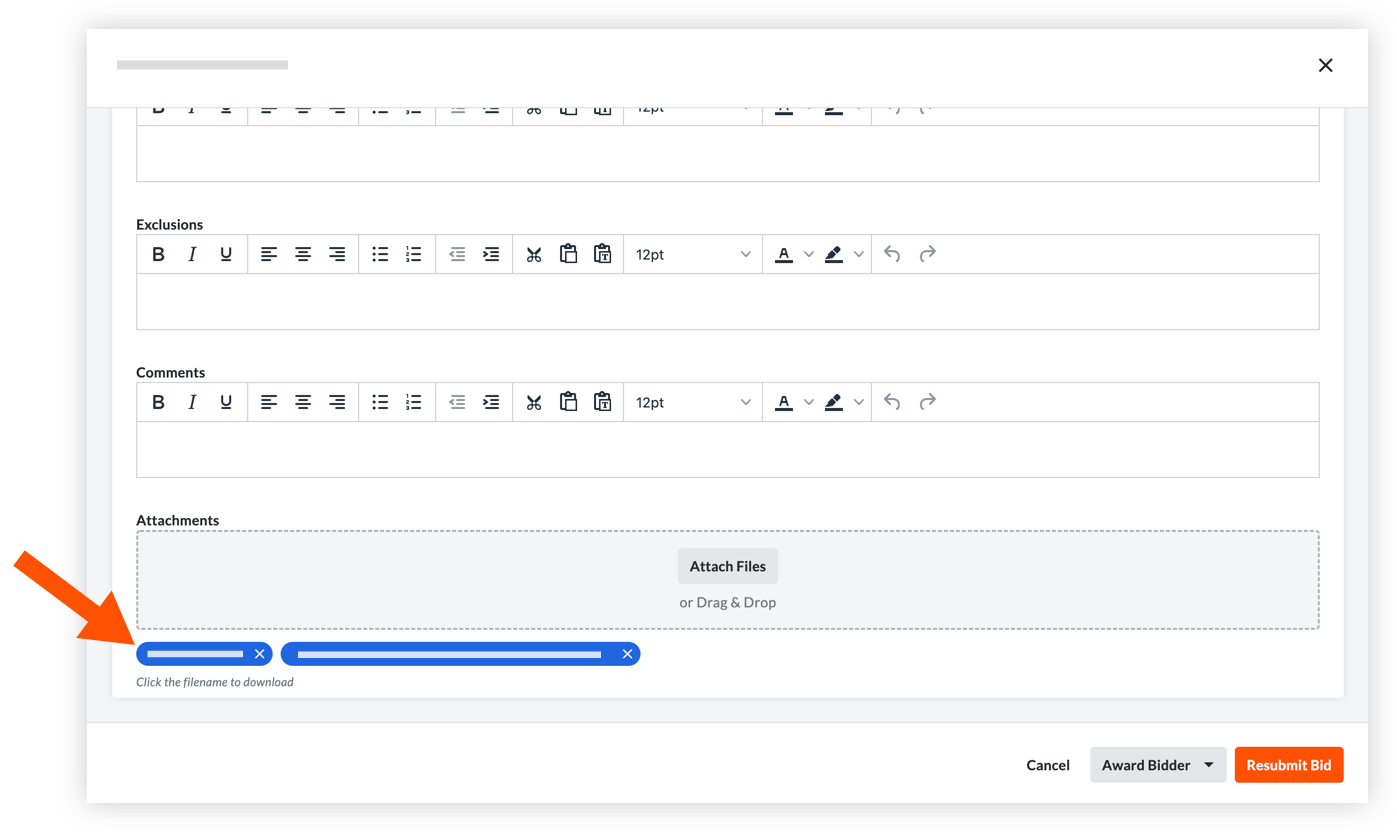This screenshot has width=1397, height=832.
Task: Center align text in Comments editor
Action: point(303,402)
